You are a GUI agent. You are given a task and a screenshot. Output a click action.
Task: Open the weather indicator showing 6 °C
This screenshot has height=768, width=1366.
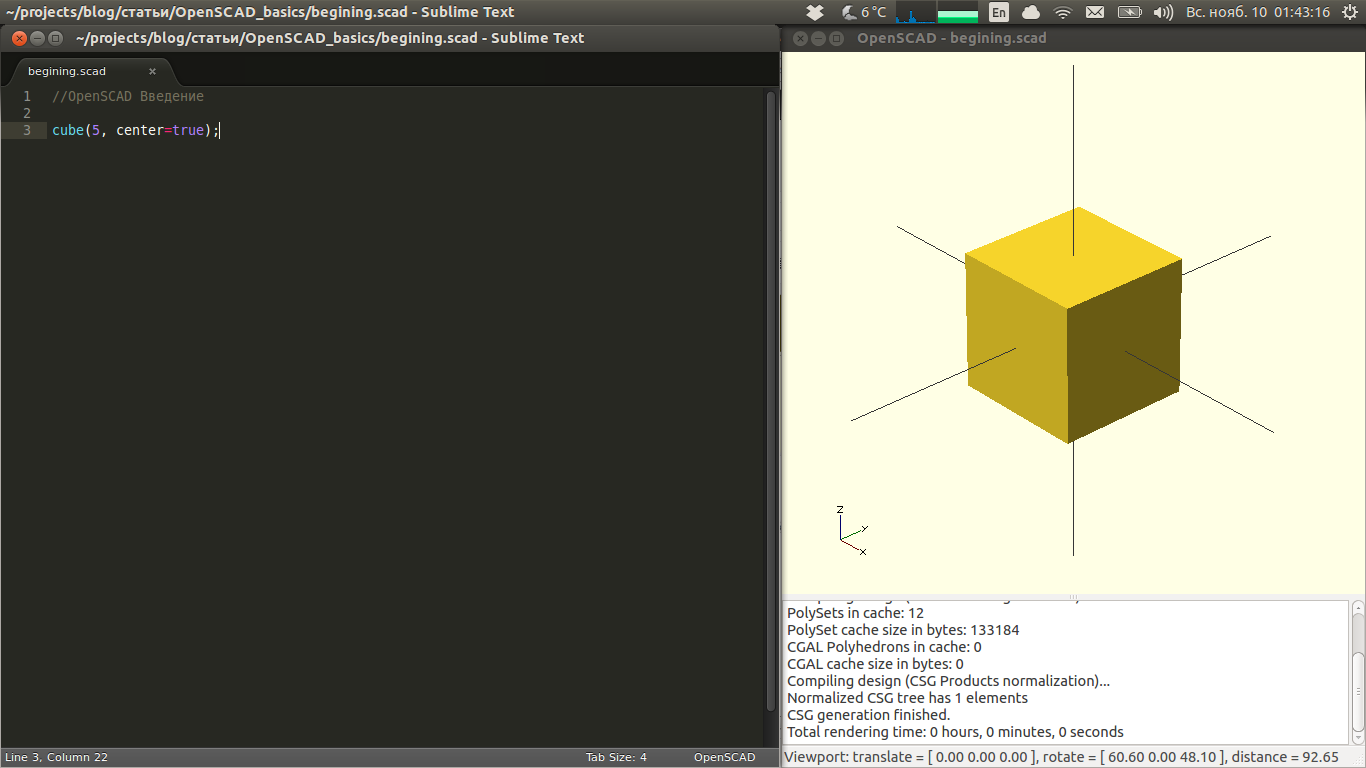[864, 12]
